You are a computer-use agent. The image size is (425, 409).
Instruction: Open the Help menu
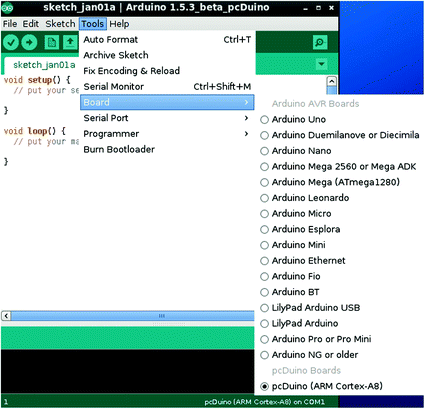click(119, 24)
